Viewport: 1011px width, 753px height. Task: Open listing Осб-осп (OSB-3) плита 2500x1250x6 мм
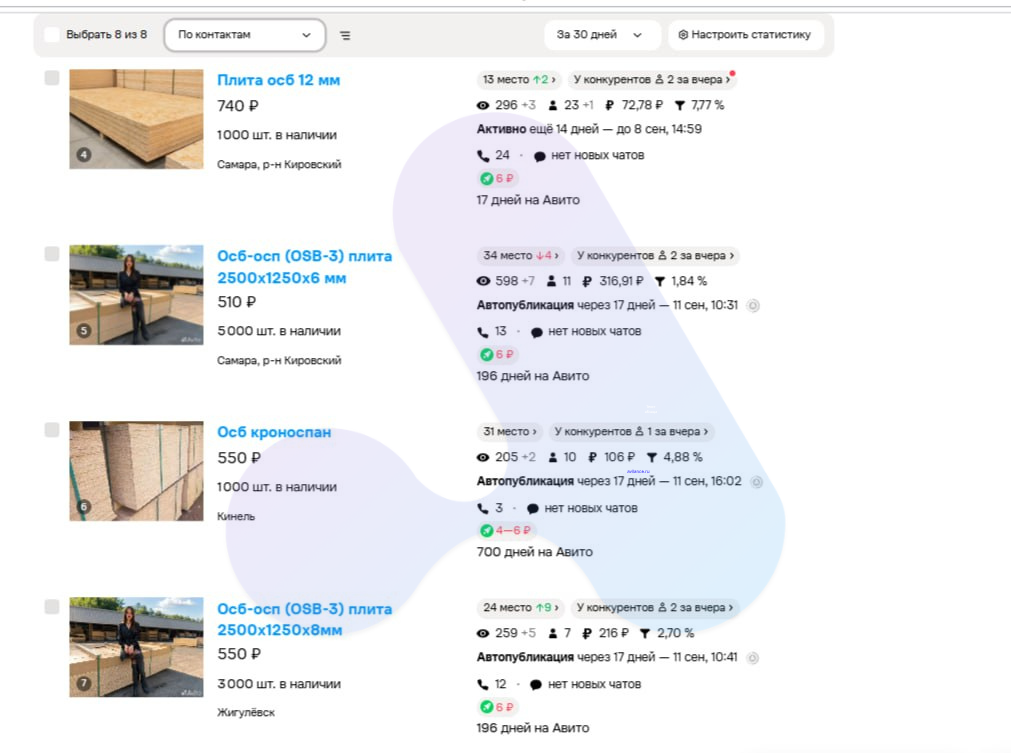pos(304,267)
